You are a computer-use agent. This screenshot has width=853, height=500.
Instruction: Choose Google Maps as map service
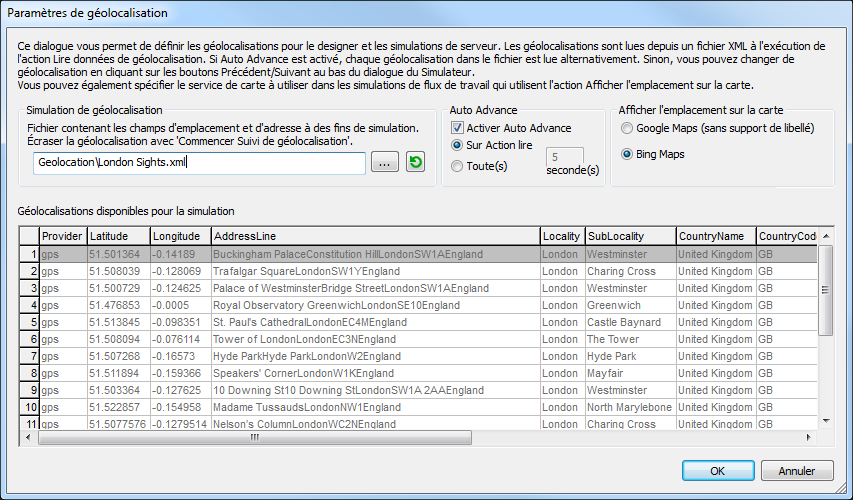(x=627, y=128)
